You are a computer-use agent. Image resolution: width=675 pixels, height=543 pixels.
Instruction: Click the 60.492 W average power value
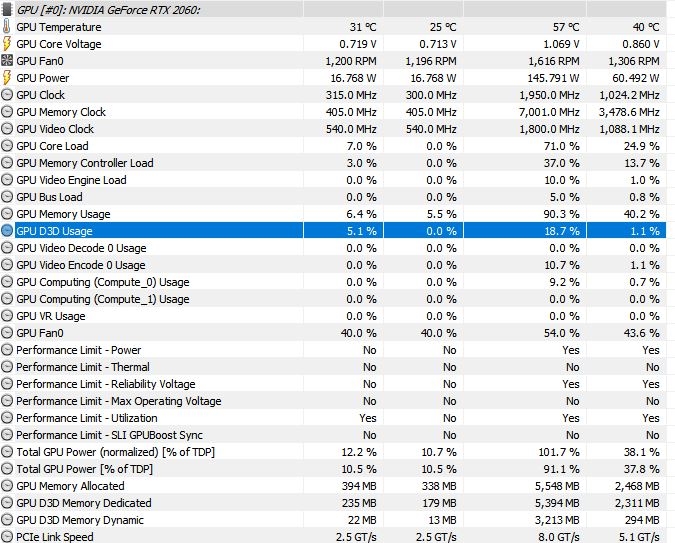[x=636, y=78]
